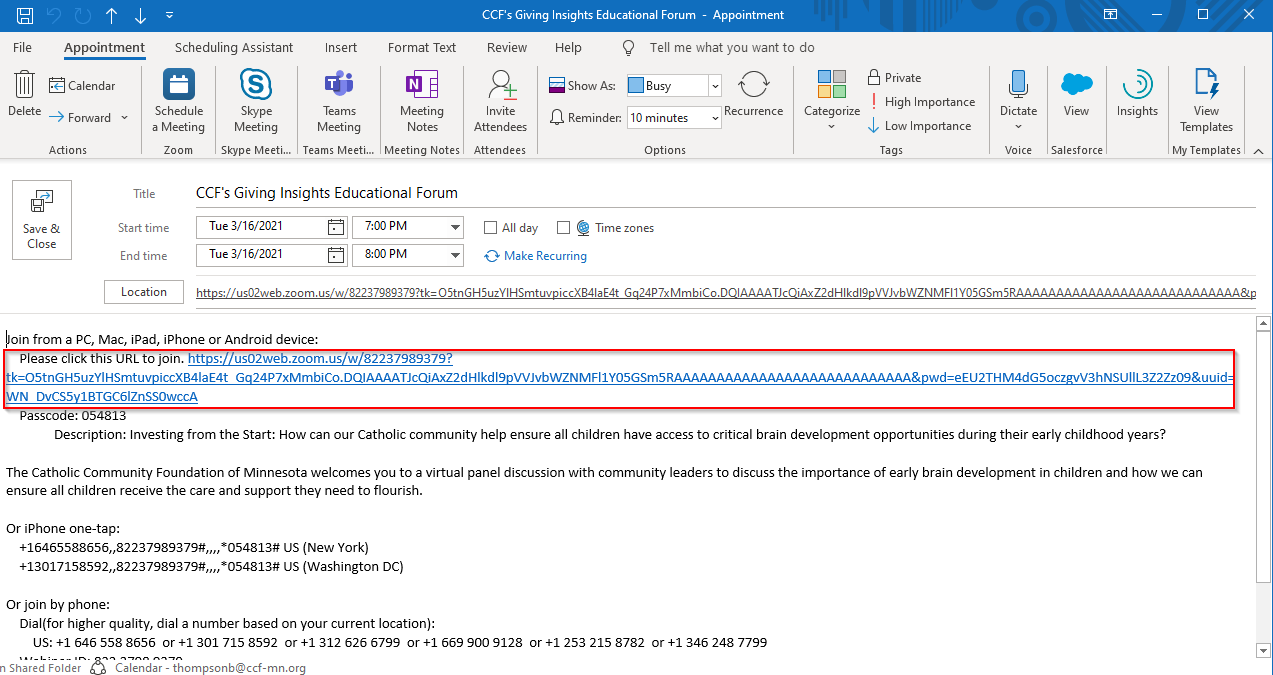Viewport: 1273px width, 675px height.
Task: Open View Templates
Action: click(1206, 101)
